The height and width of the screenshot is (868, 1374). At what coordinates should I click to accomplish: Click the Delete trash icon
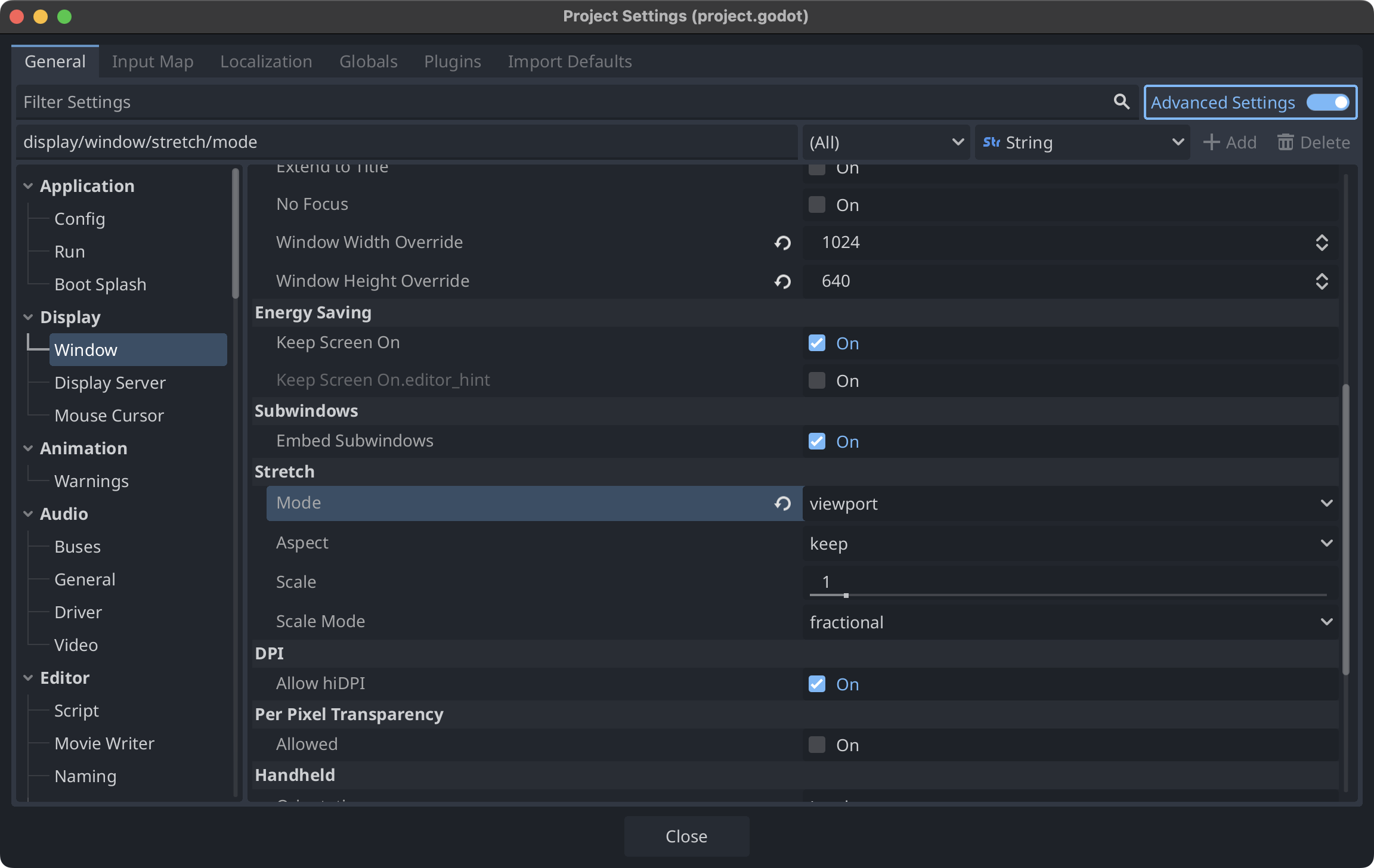point(1285,142)
